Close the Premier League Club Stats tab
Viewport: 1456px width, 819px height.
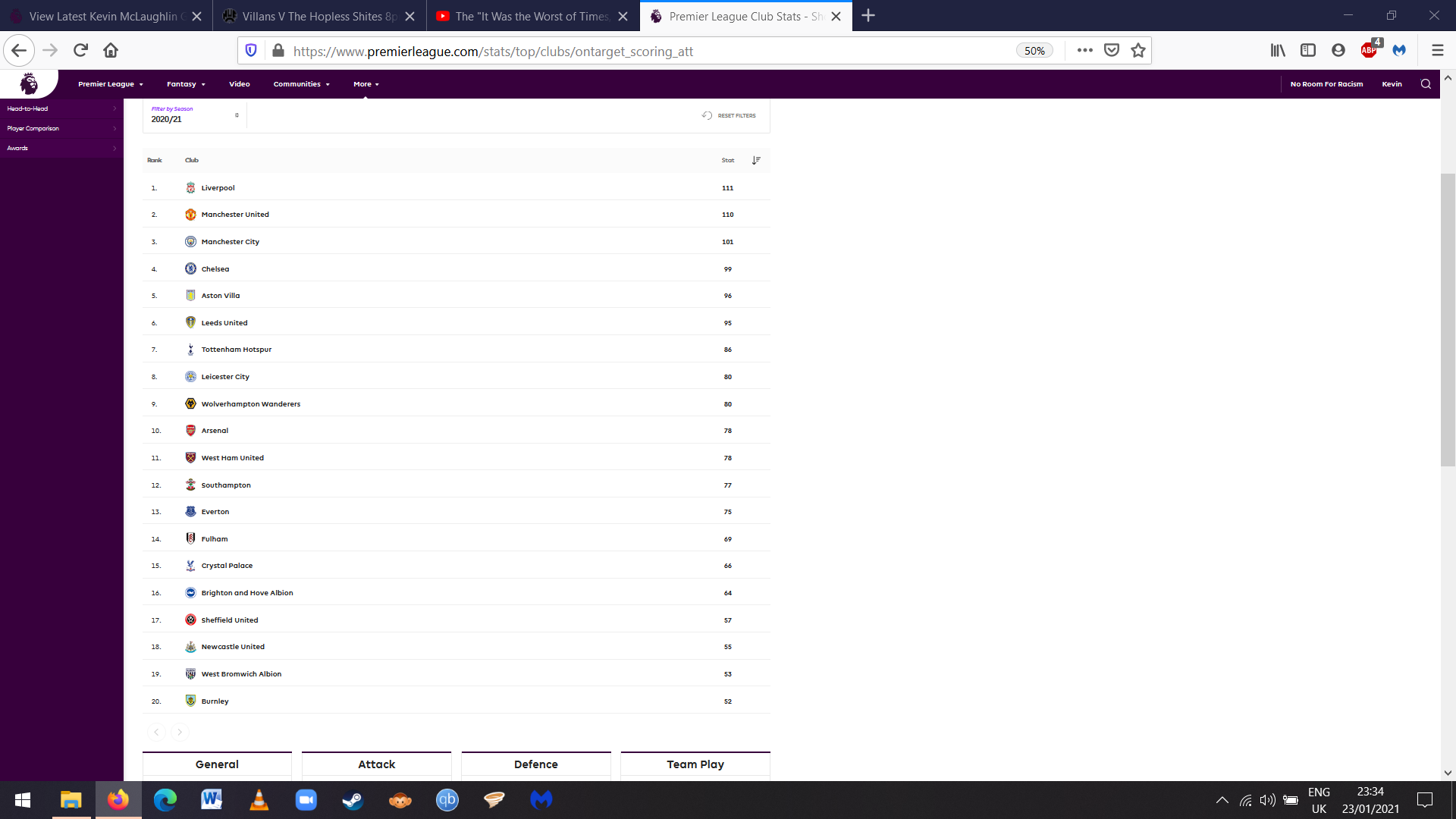[836, 16]
